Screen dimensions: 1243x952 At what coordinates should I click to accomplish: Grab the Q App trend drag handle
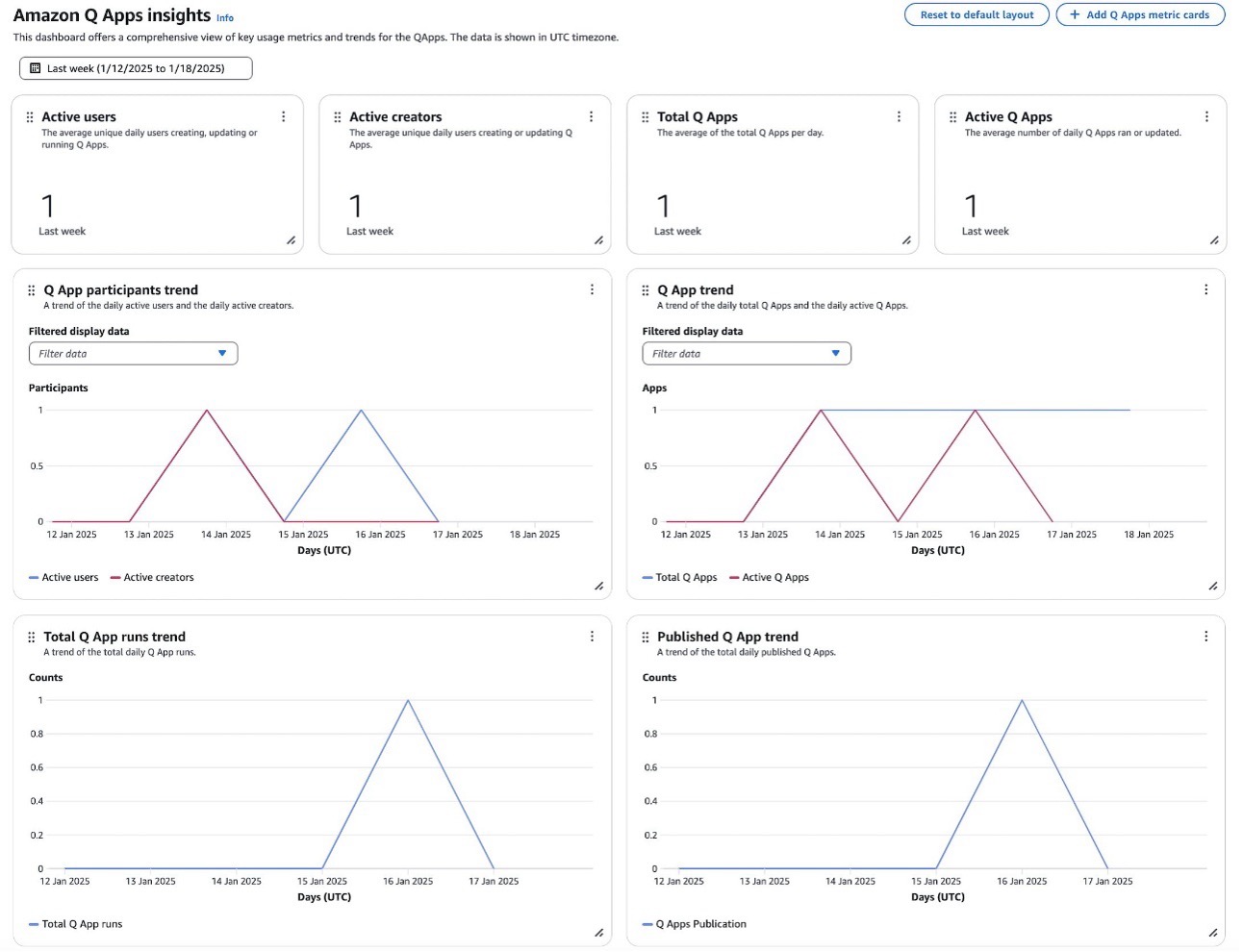coord(646,290)
